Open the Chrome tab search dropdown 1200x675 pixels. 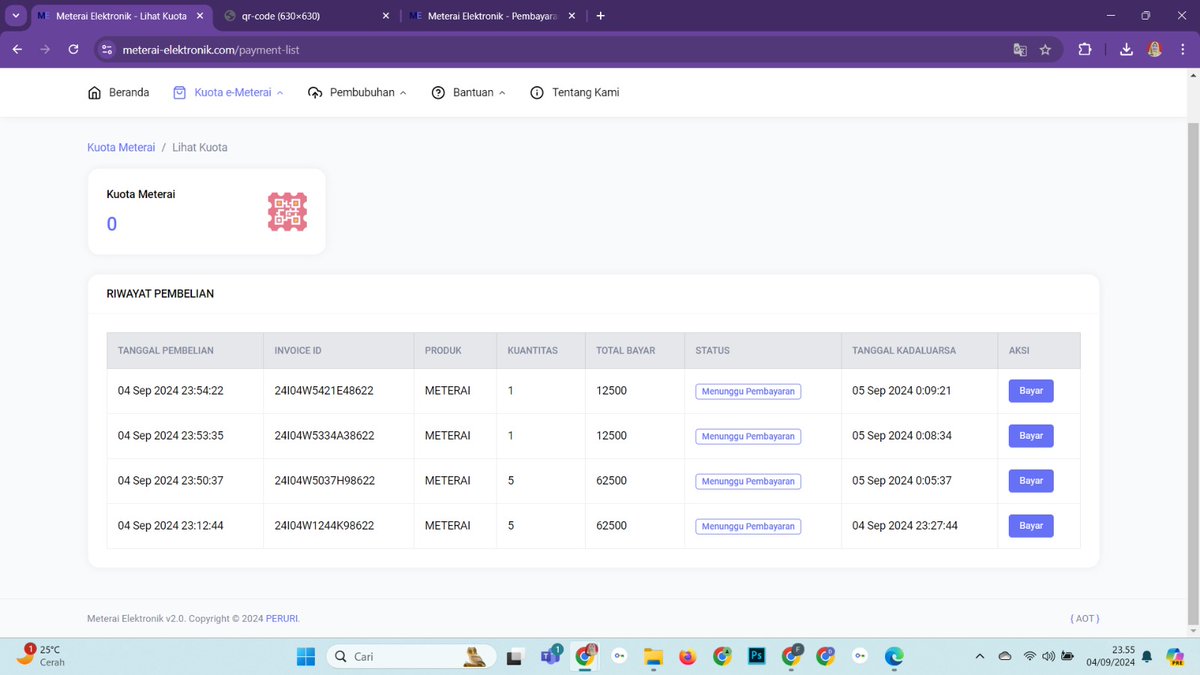(15, 15)
